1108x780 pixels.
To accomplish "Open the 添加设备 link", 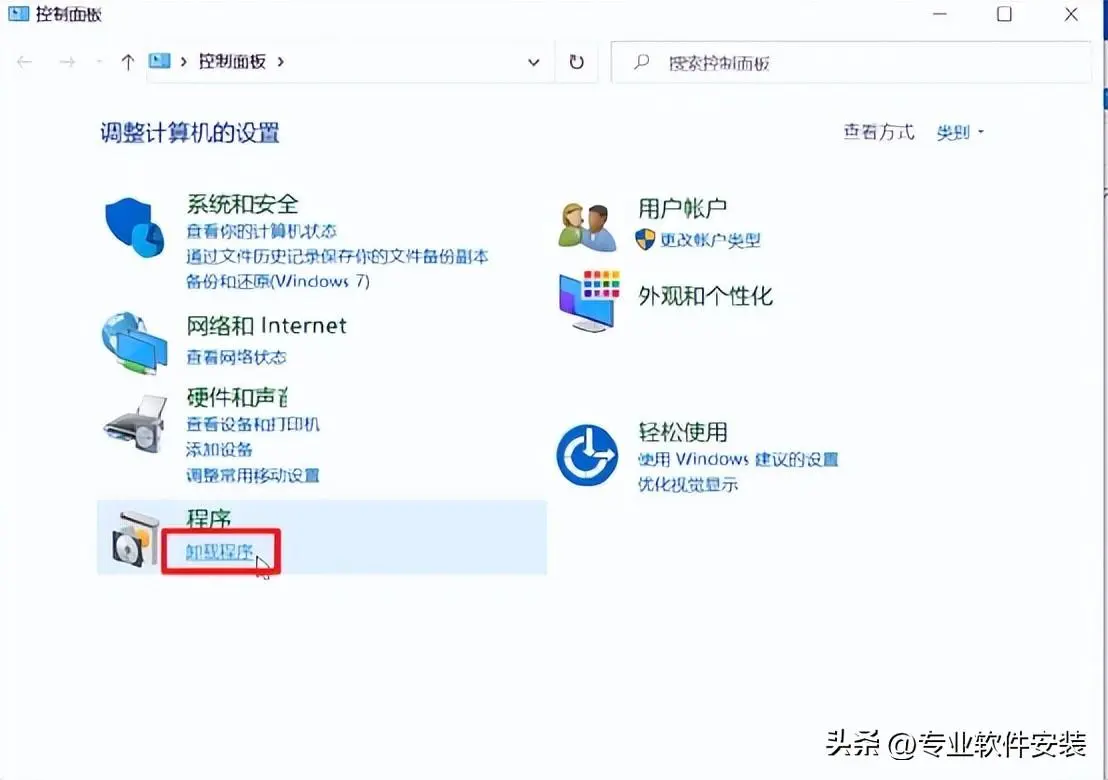I will pyautogui.click(x=219, y=449).
